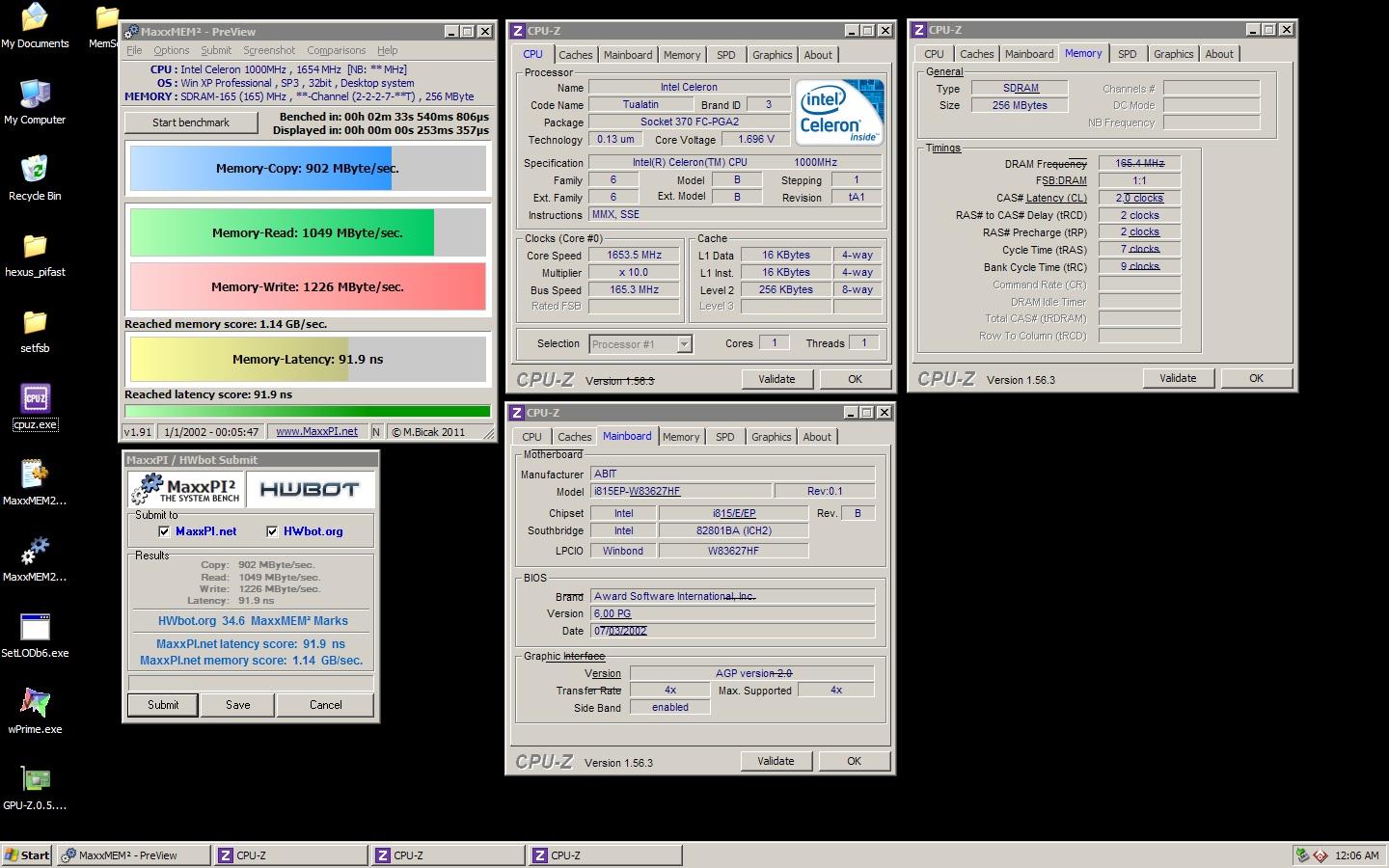The image size is (1389, 868).
Task: Click Z icon of CPU-Z Mainboard window
Action: (x=518, y=412)
